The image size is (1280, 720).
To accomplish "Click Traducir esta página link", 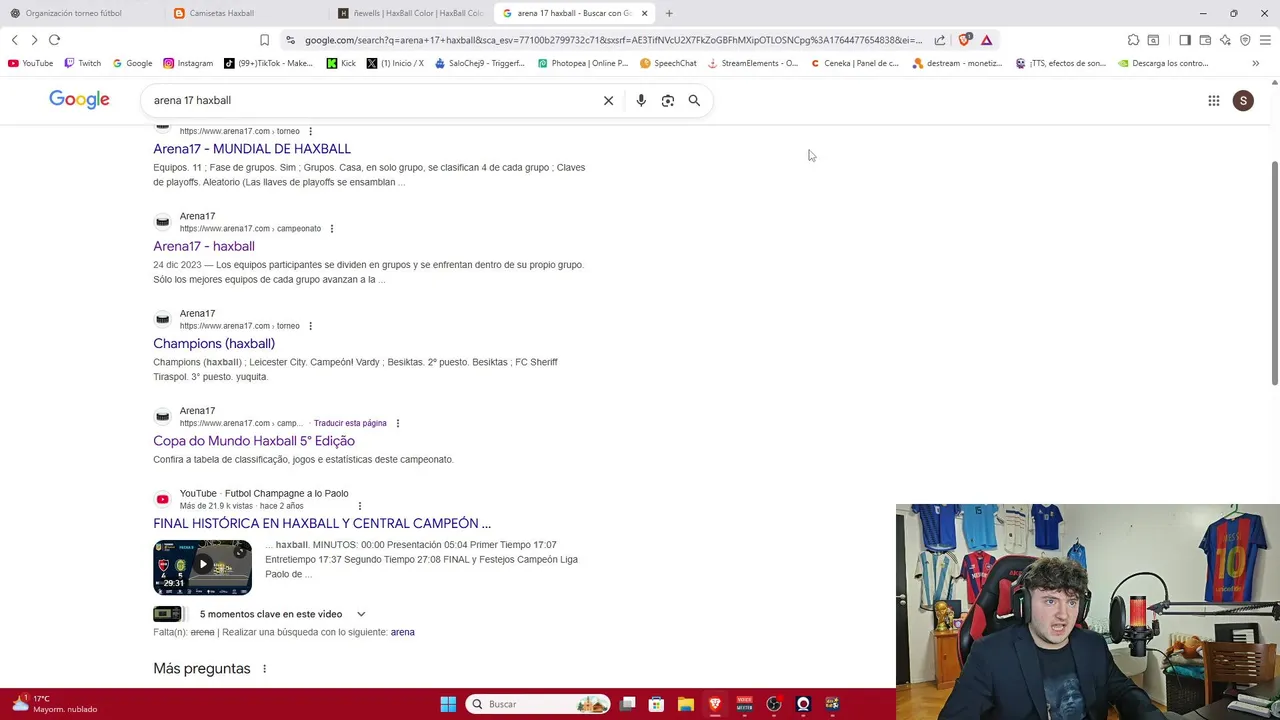I will (x=350, y=423).
